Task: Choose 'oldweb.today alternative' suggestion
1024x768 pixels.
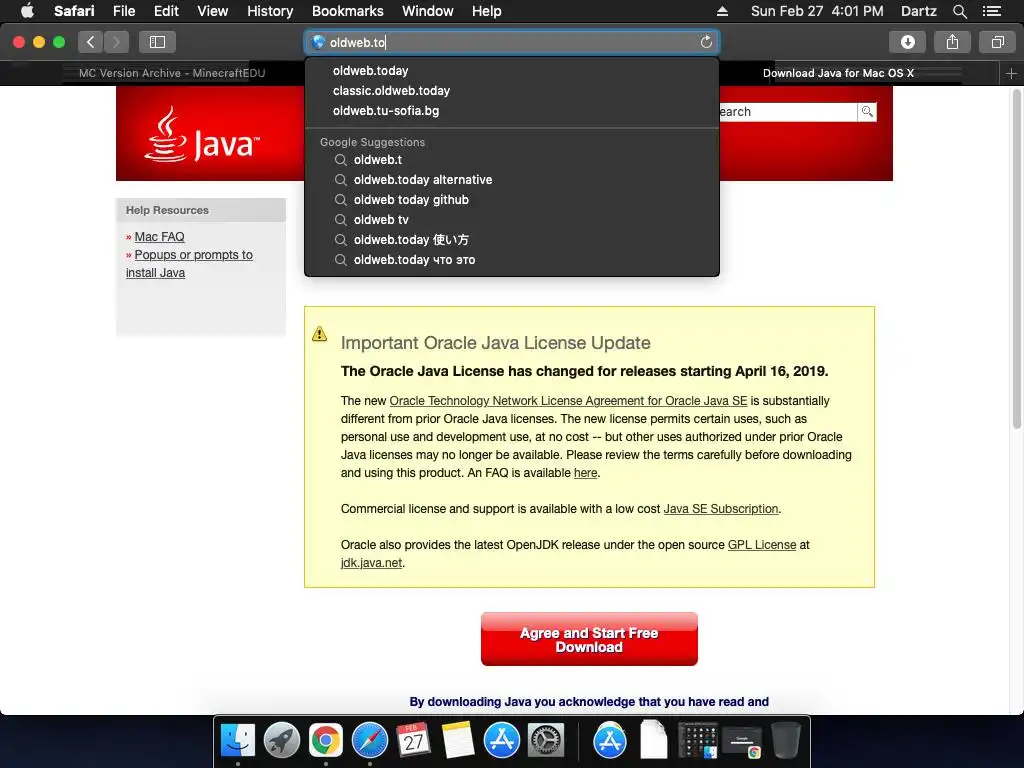Action: (x=512, y=180)
